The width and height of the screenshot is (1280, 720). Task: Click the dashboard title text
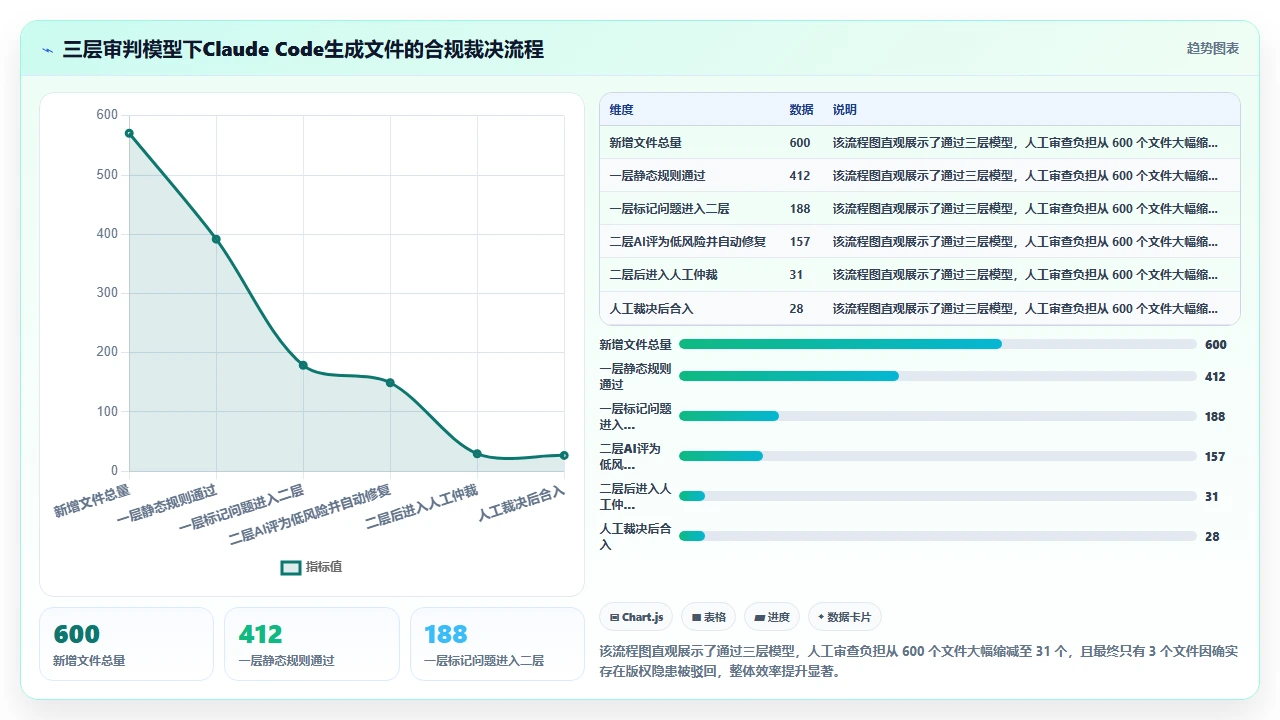pos(303,49)
